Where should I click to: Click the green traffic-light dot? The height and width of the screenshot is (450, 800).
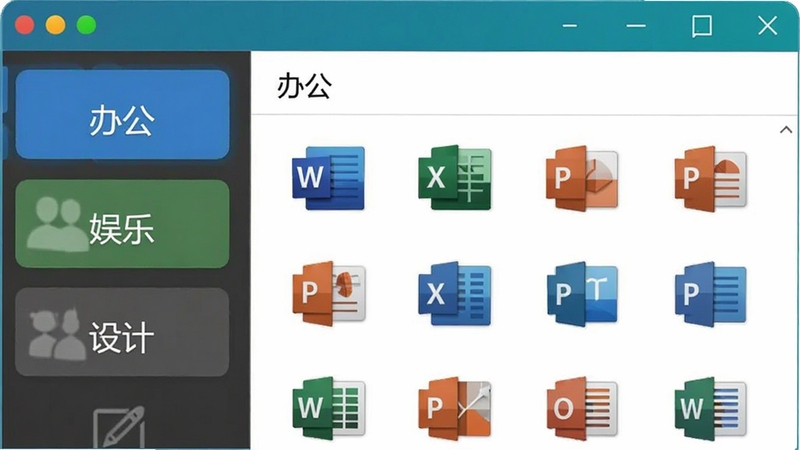(86, 25)
